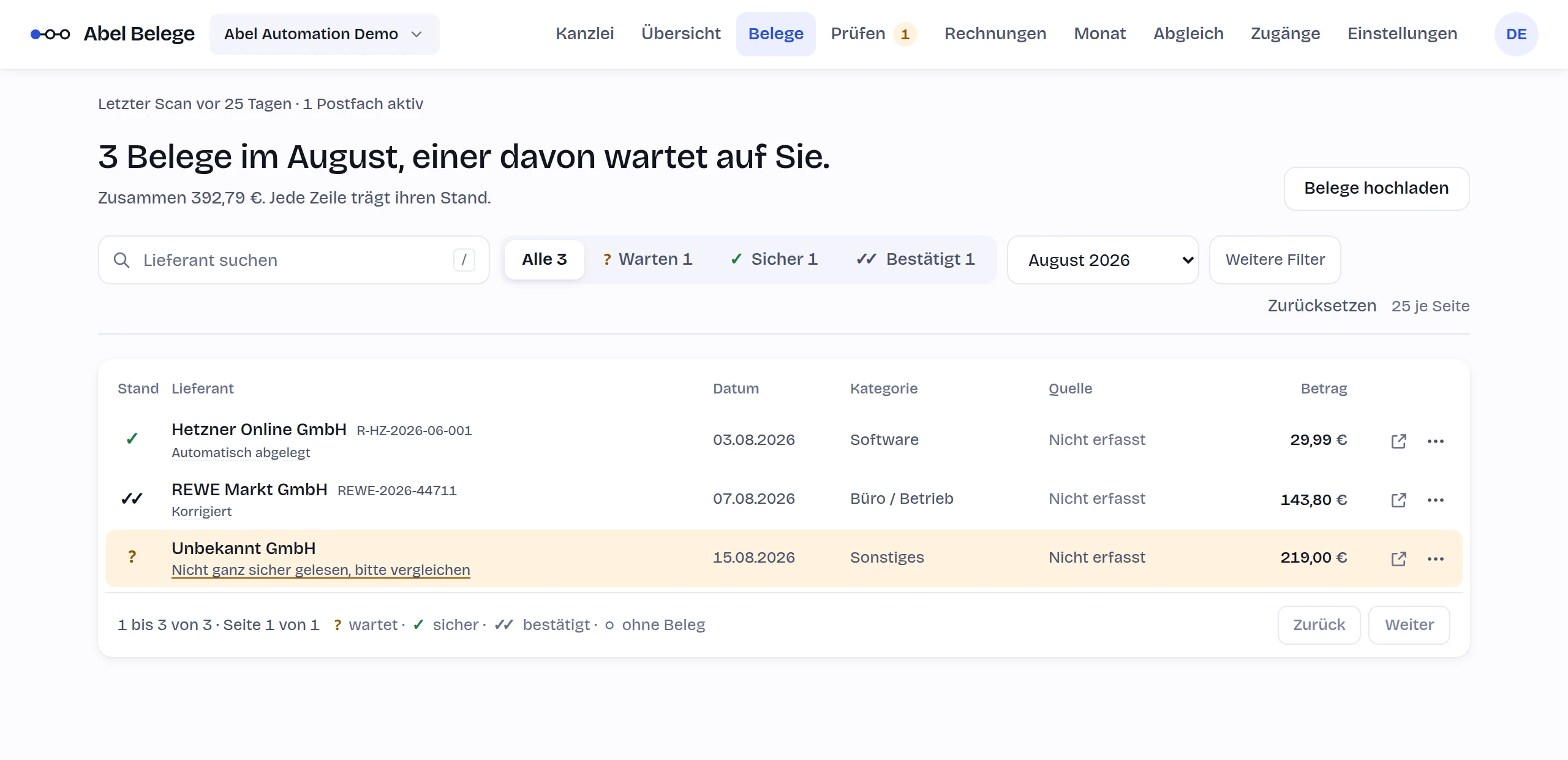
Task: Open the Unbekannt GmbH receipt externally
Action: pyautogui.click(x=1398, y=558)
